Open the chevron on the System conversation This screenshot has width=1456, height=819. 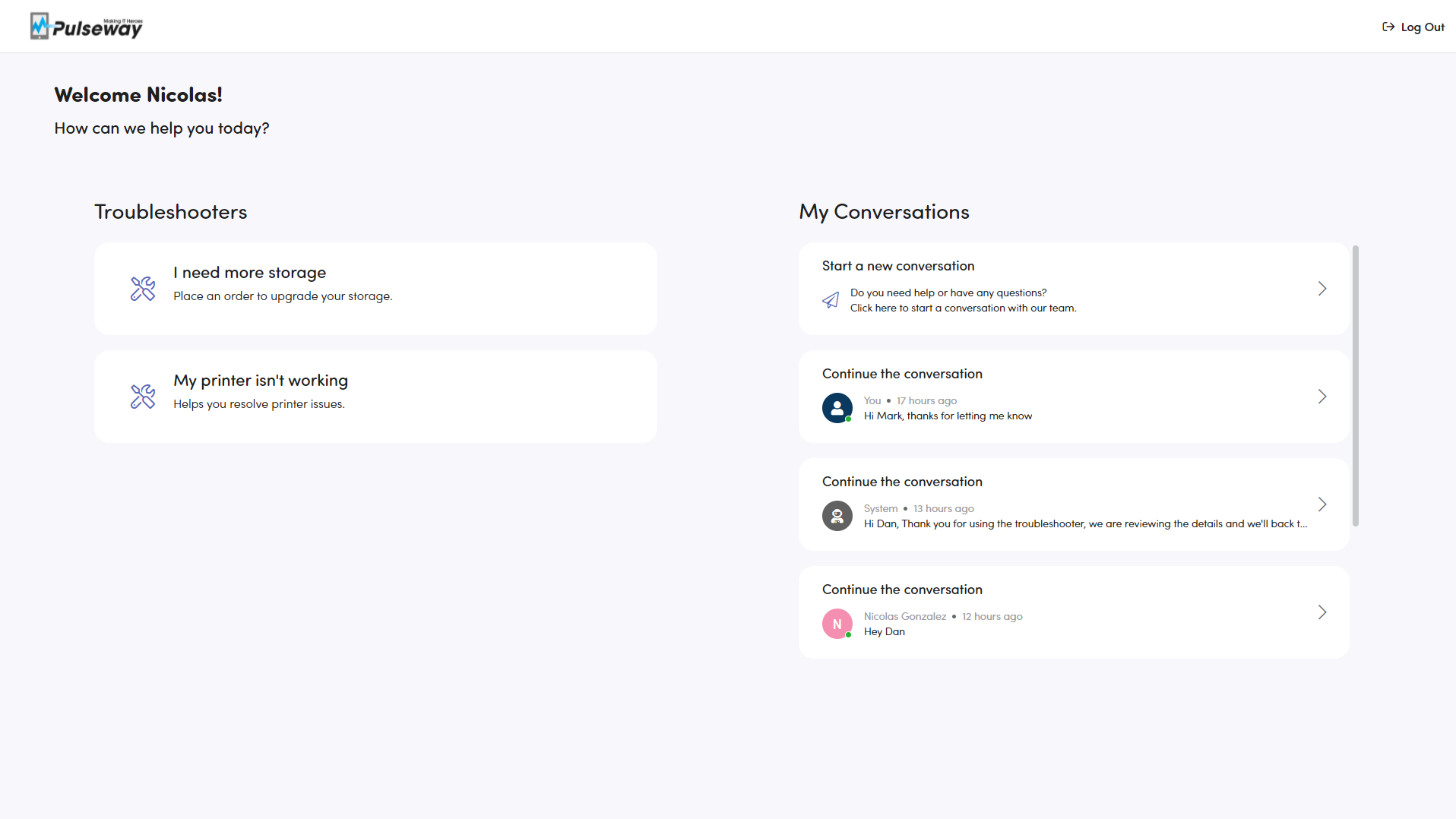(x=1322, y=504)
